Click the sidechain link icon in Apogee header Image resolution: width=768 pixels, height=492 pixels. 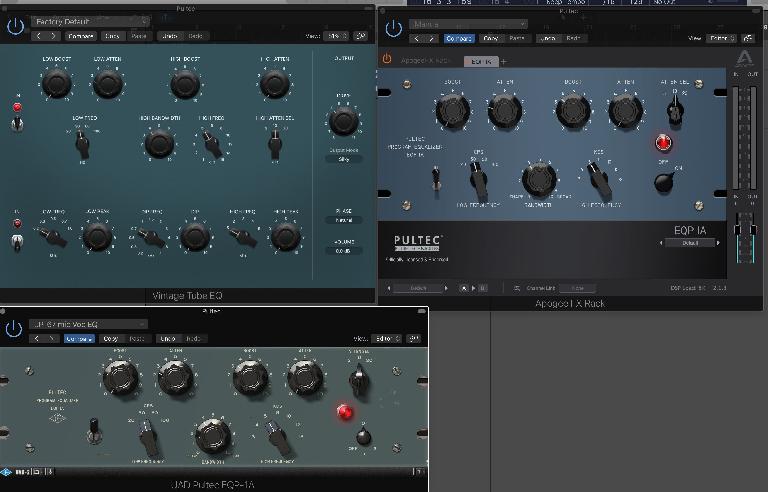(x=747, y=38)
